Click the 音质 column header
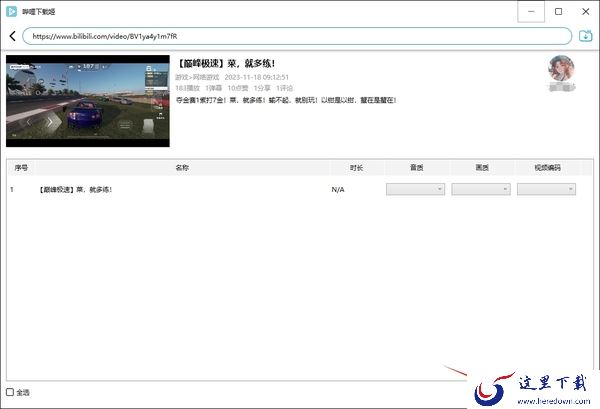Screen dimensions: 600x409 [x=417, y=168]
